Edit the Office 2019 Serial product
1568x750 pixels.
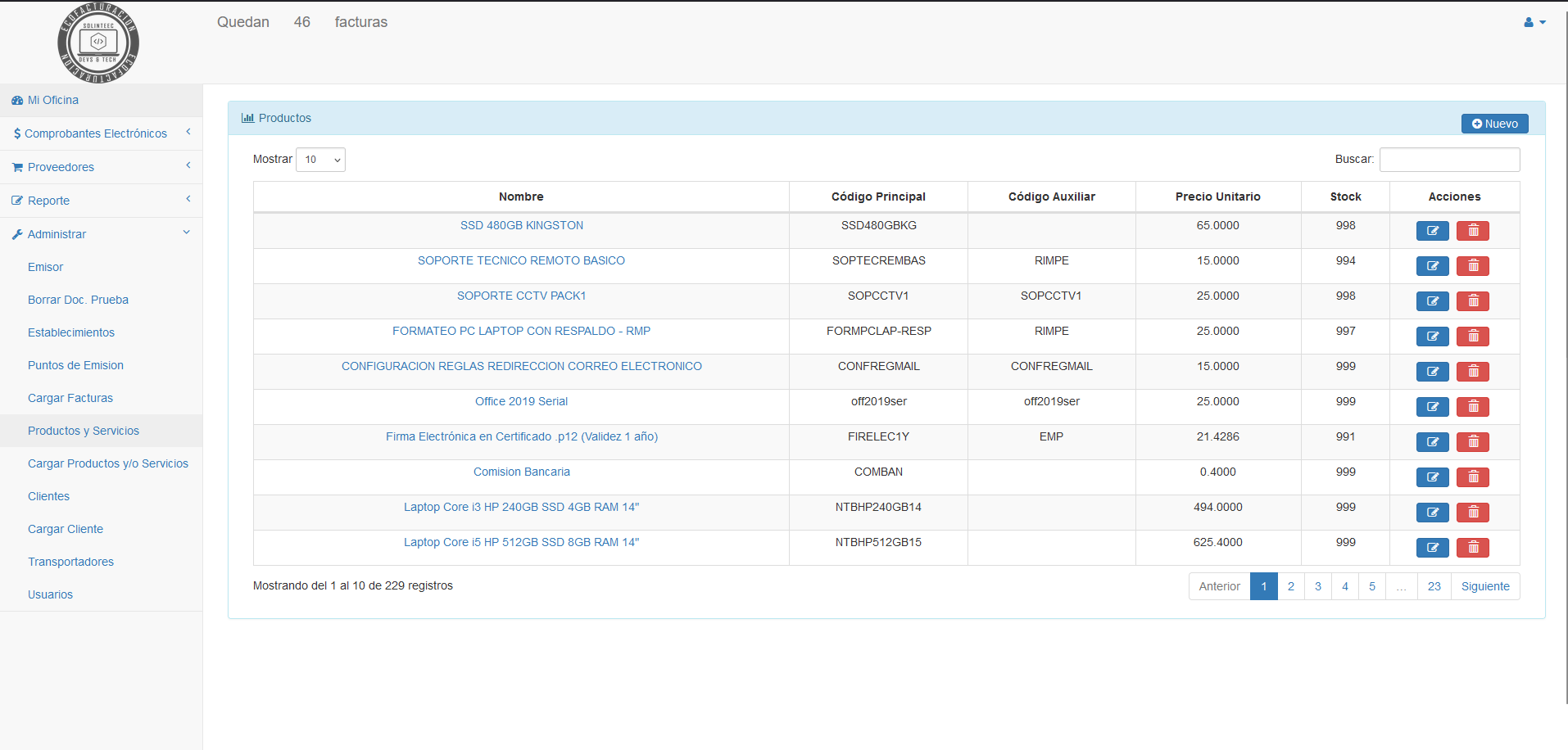tap(1432, 407)
